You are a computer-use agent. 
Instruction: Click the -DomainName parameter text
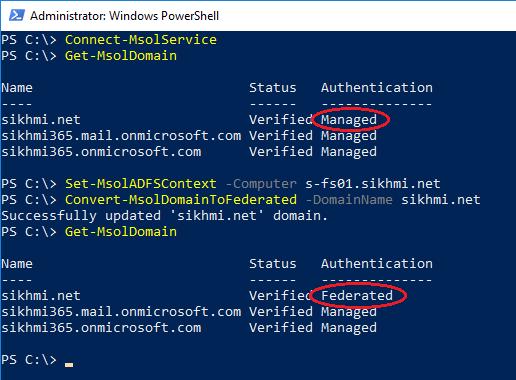[349, 200]
